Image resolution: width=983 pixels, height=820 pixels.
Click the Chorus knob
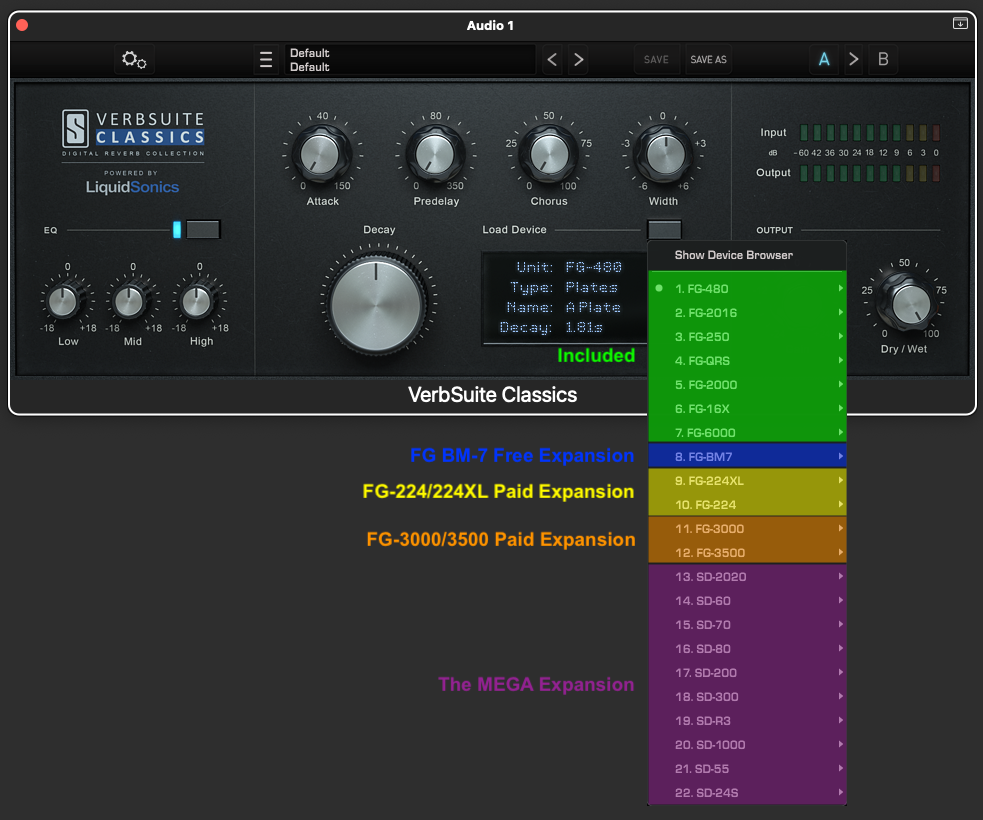[549, 154]
